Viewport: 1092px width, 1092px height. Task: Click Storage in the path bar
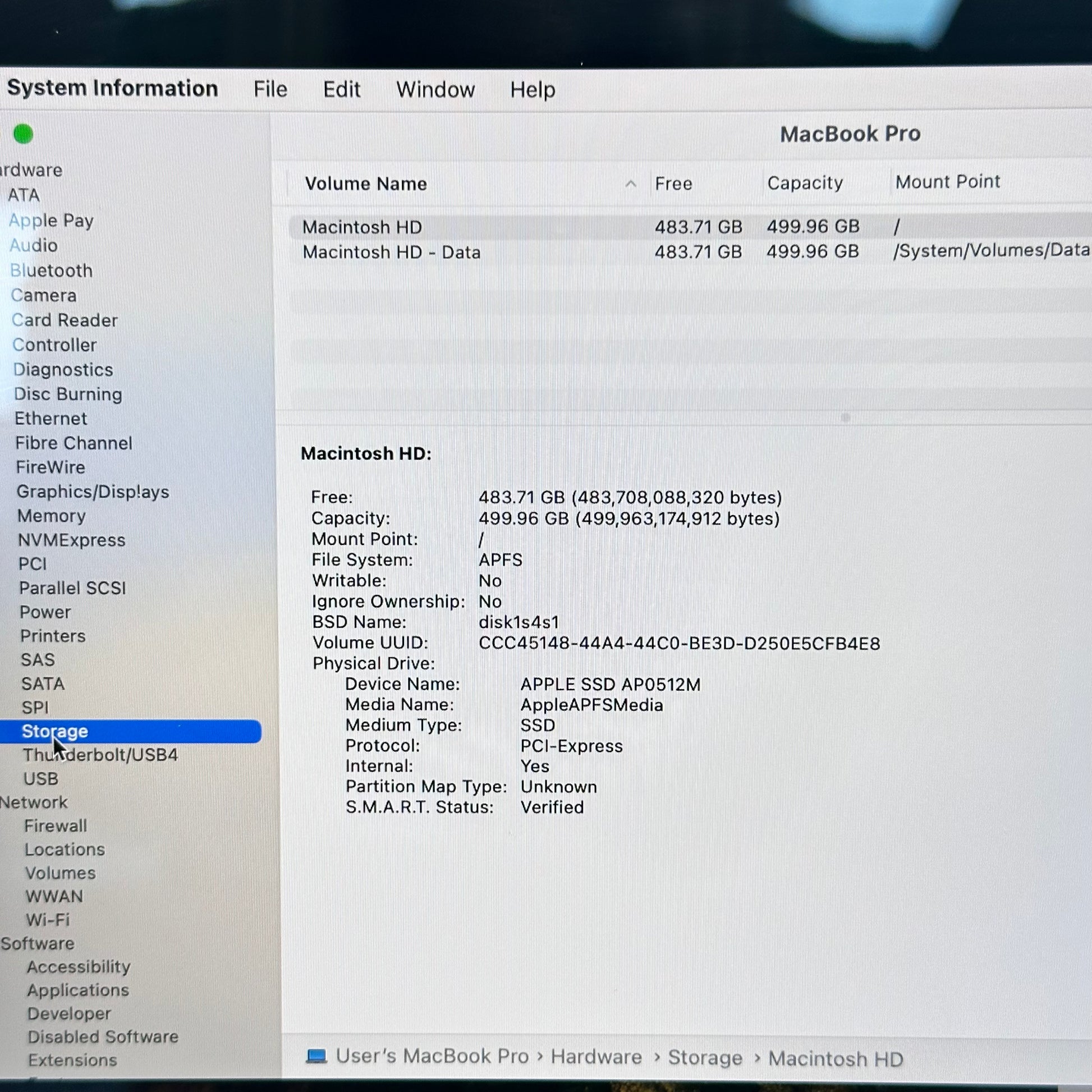point(705,1058)
